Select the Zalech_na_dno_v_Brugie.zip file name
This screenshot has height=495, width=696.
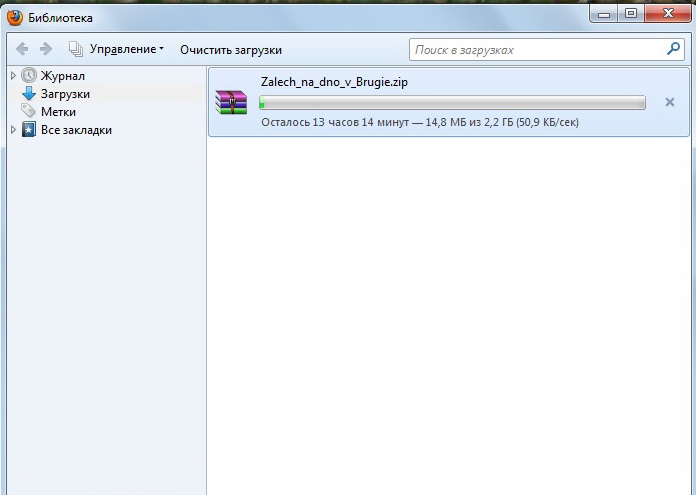334,82
